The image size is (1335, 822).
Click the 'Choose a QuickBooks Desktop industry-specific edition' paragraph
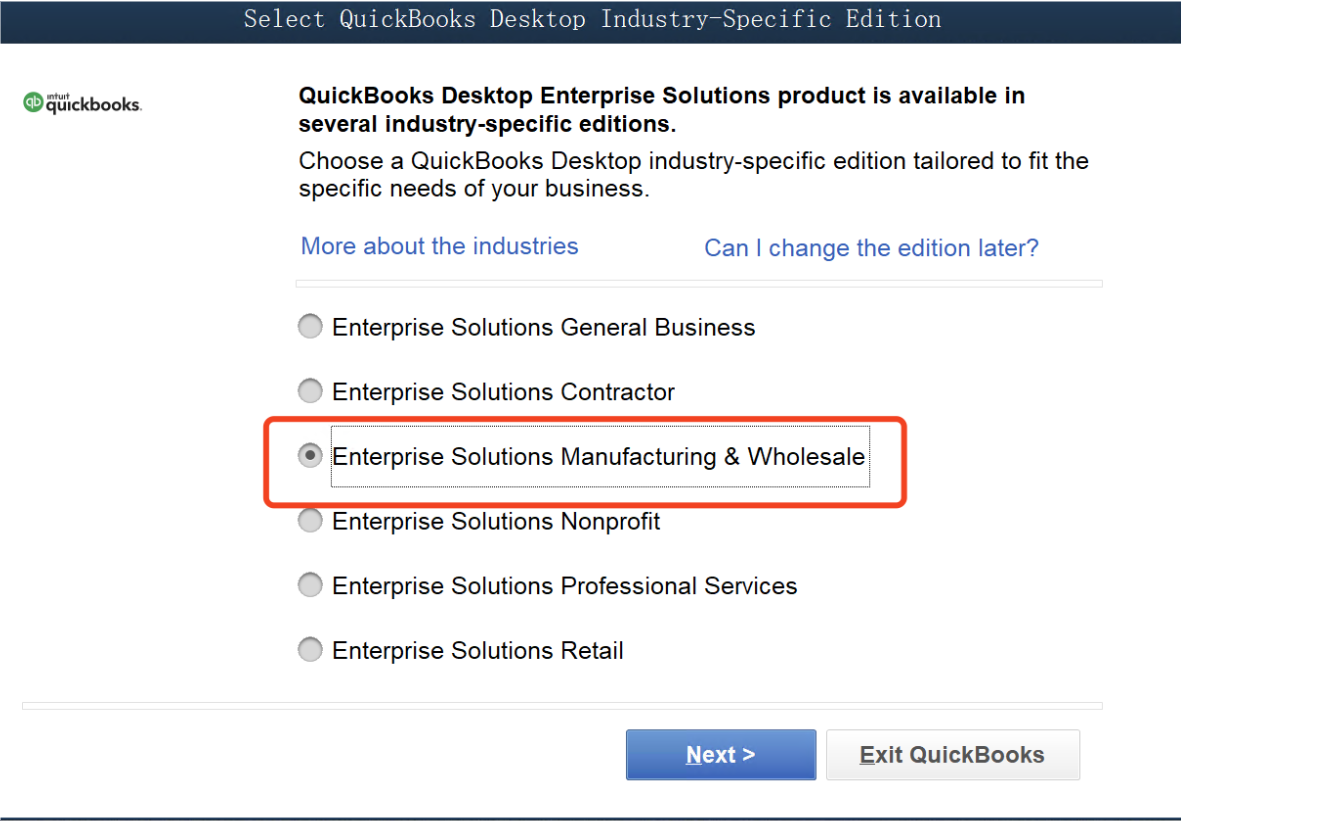tap(694, 175)
